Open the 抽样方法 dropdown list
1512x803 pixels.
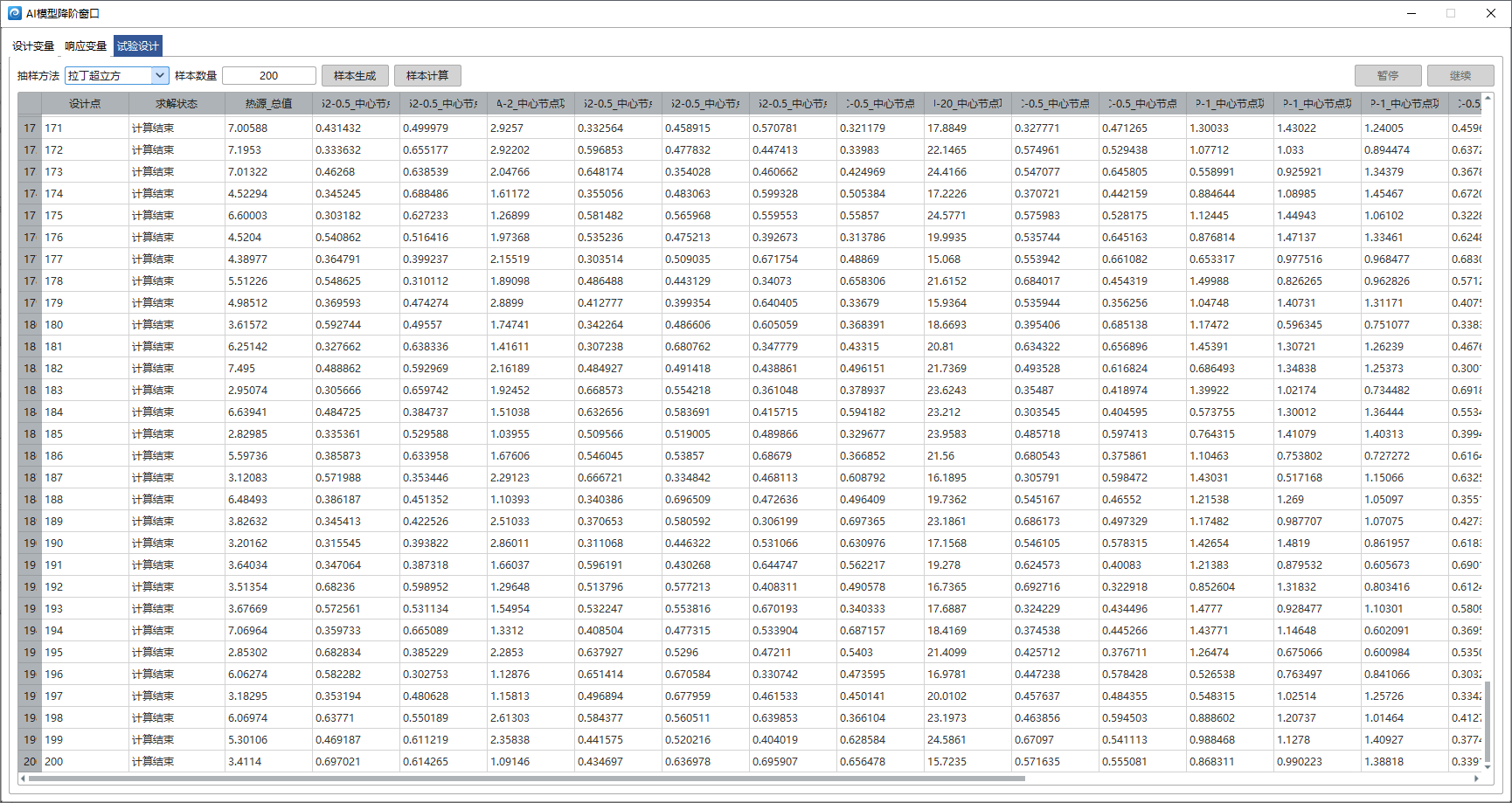click(x=159, y=76)
